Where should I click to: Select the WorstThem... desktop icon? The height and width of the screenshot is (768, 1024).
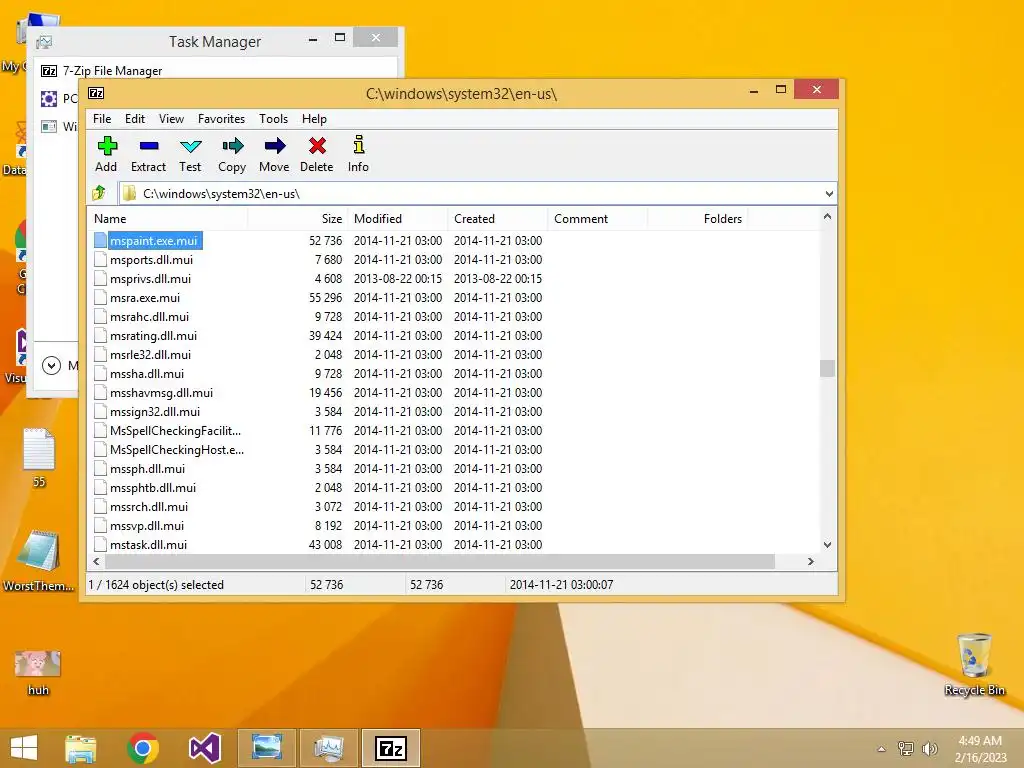point(38,560)
